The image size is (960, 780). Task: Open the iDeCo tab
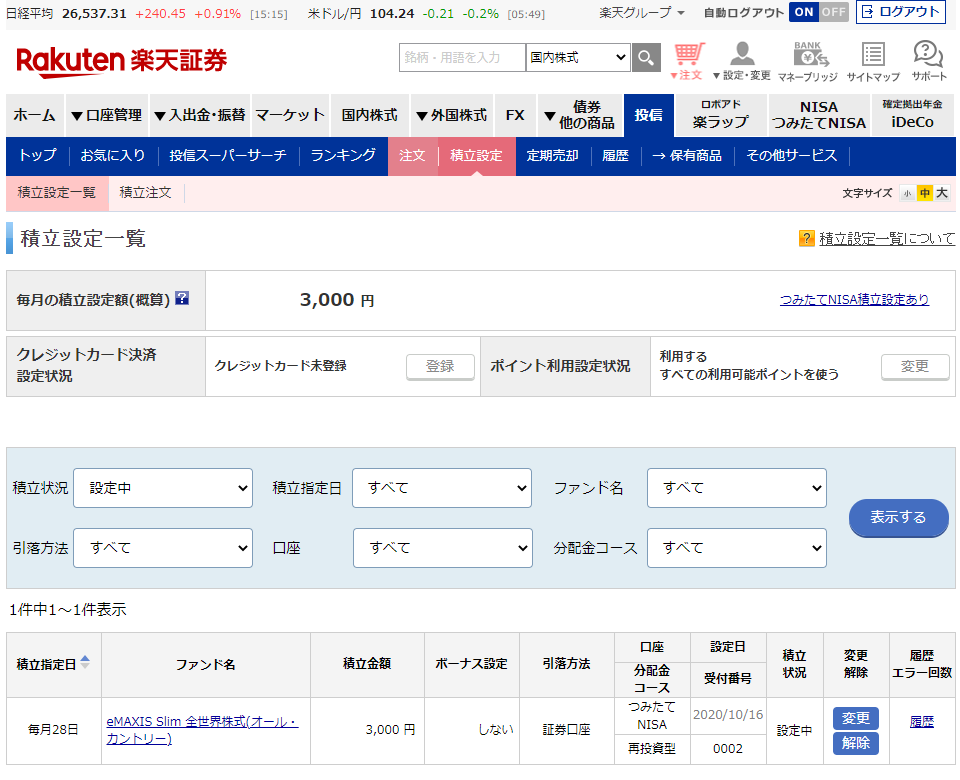pos(912,115)
